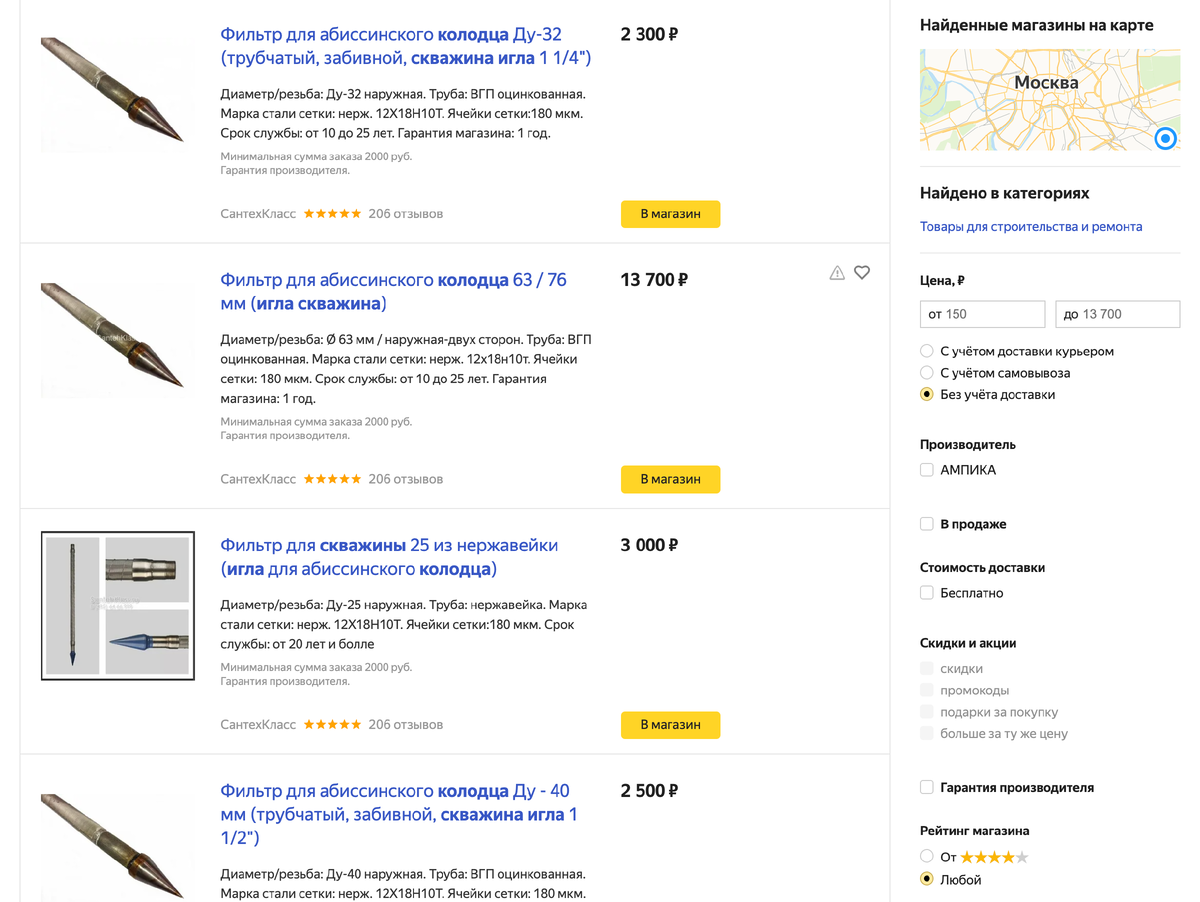Click the warning triangle report icon

(x=837, y=273)
